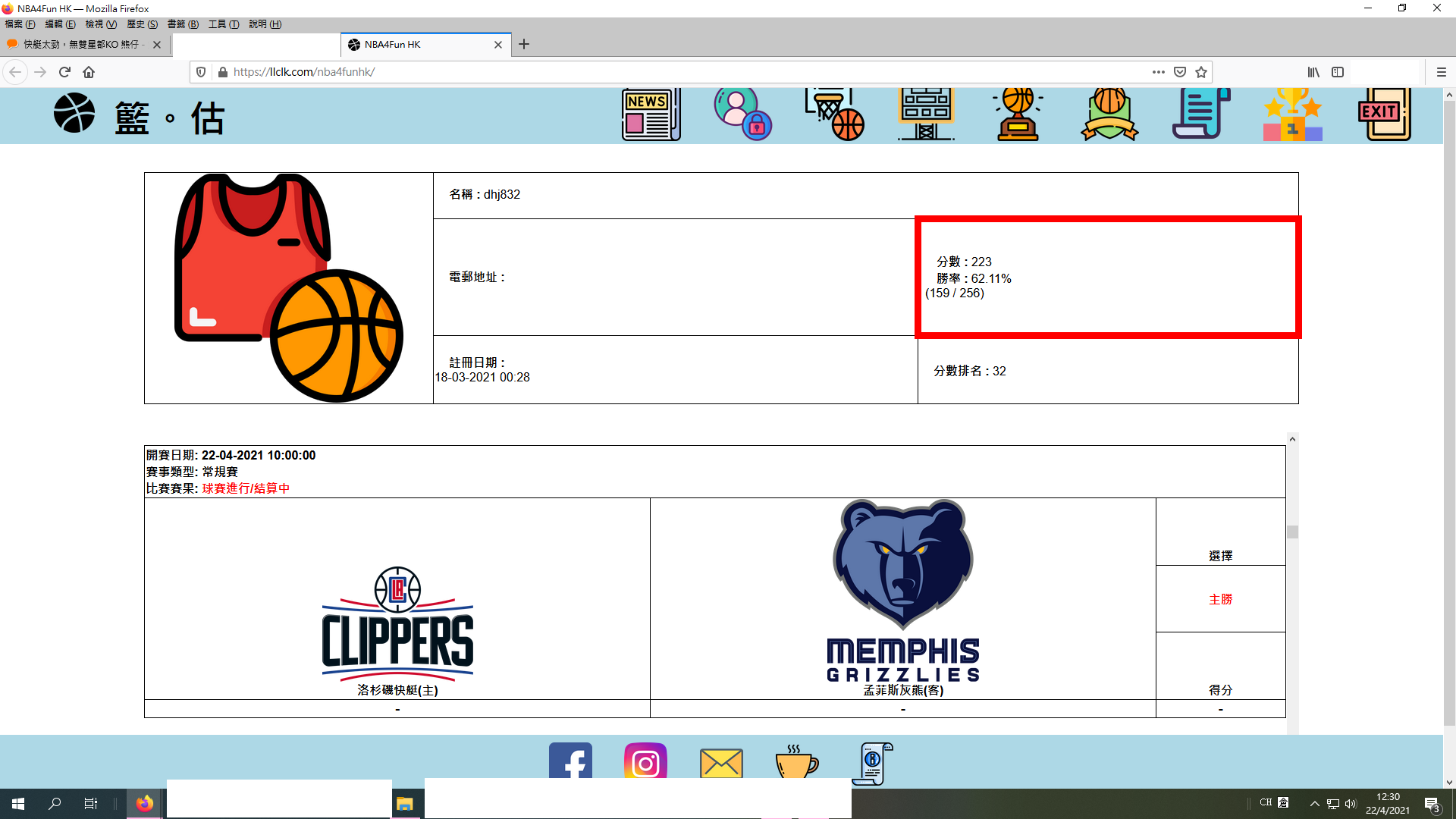Click the user profile lock icon
The height and width of the screenshot is (819, 1456).
pyautogui.click(x=742, y=115)
